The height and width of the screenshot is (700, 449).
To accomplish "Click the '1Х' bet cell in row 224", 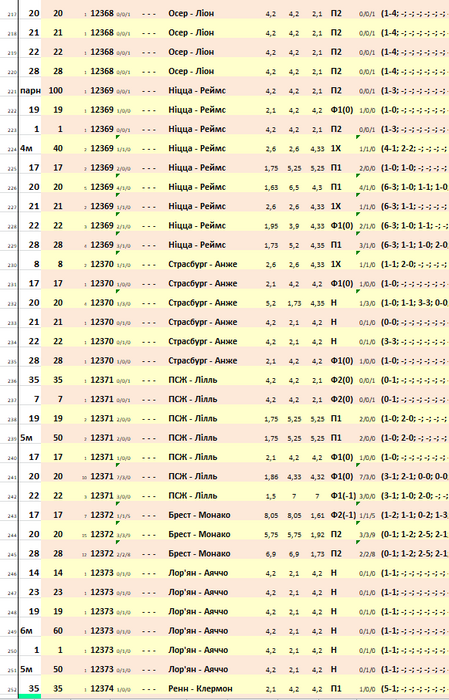I will click(336, 148).
